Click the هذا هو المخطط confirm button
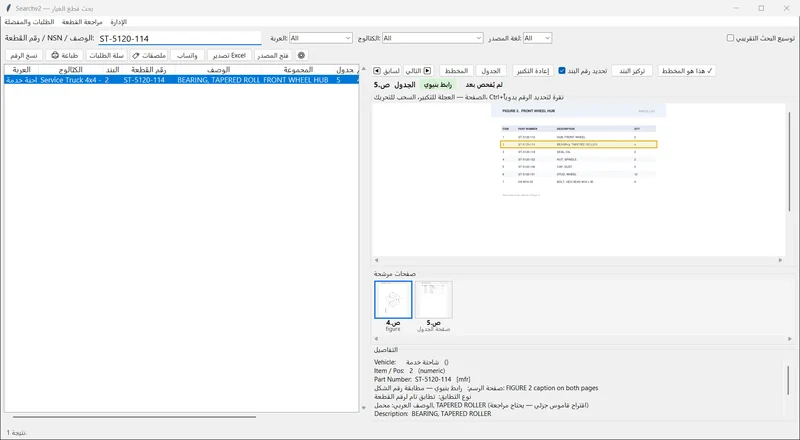This screenshot has height=440, width=800. [687, 71]
